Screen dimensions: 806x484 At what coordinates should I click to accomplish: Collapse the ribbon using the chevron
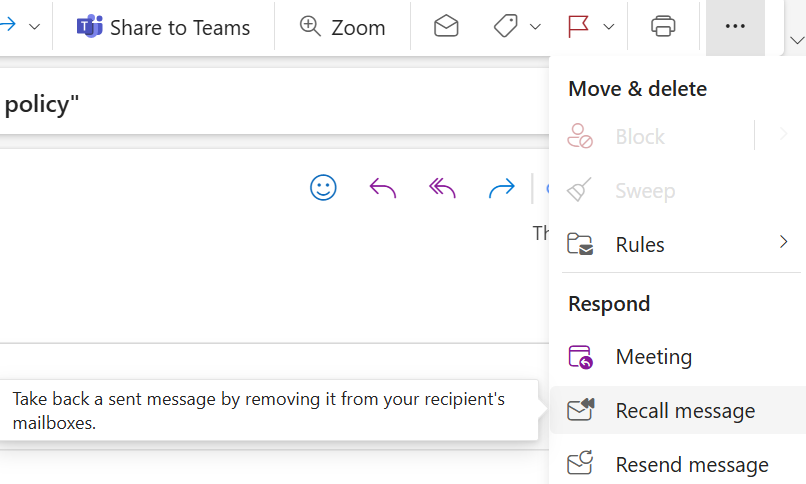coord(797,41)
